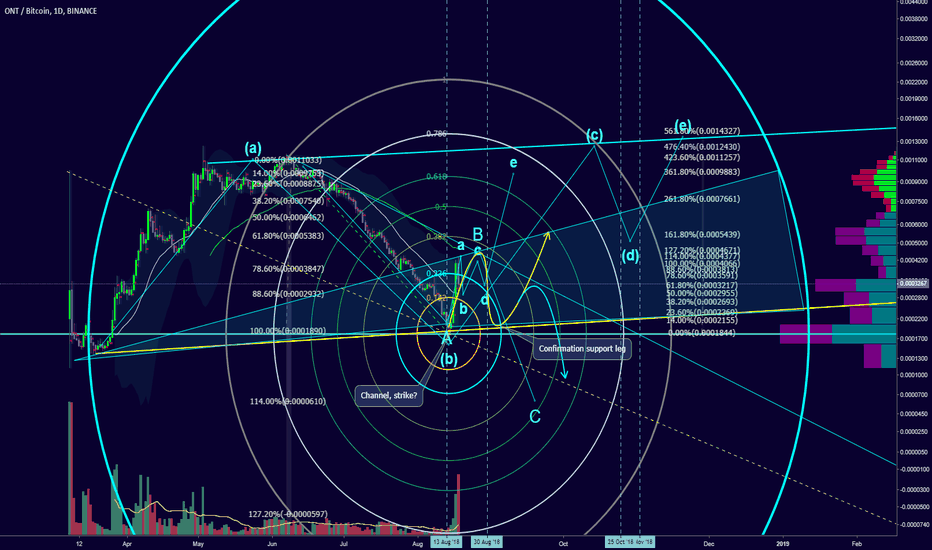Click the 'Dec' label on time axis

click(709, 543)
